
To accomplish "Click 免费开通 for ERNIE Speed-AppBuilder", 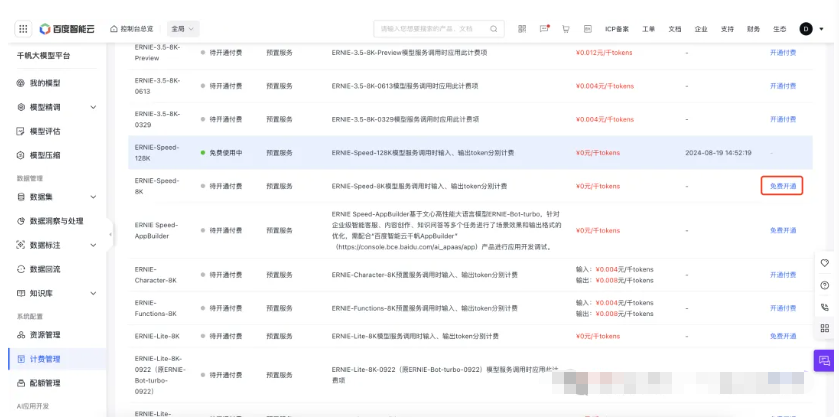I will pos(783,230).
